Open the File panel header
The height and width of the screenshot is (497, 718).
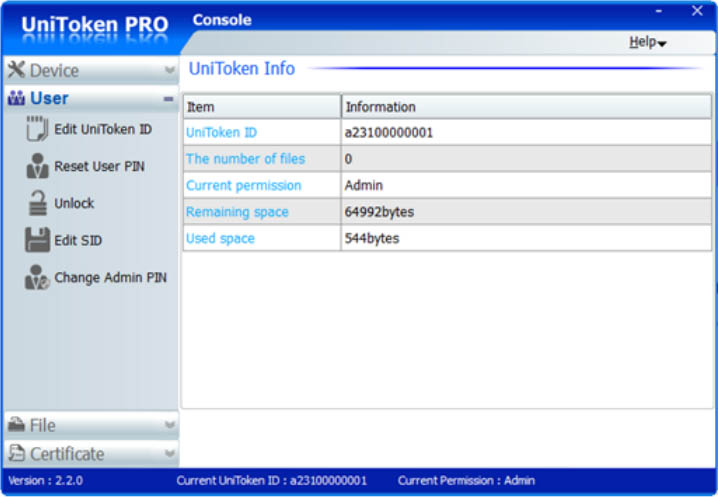91,425
